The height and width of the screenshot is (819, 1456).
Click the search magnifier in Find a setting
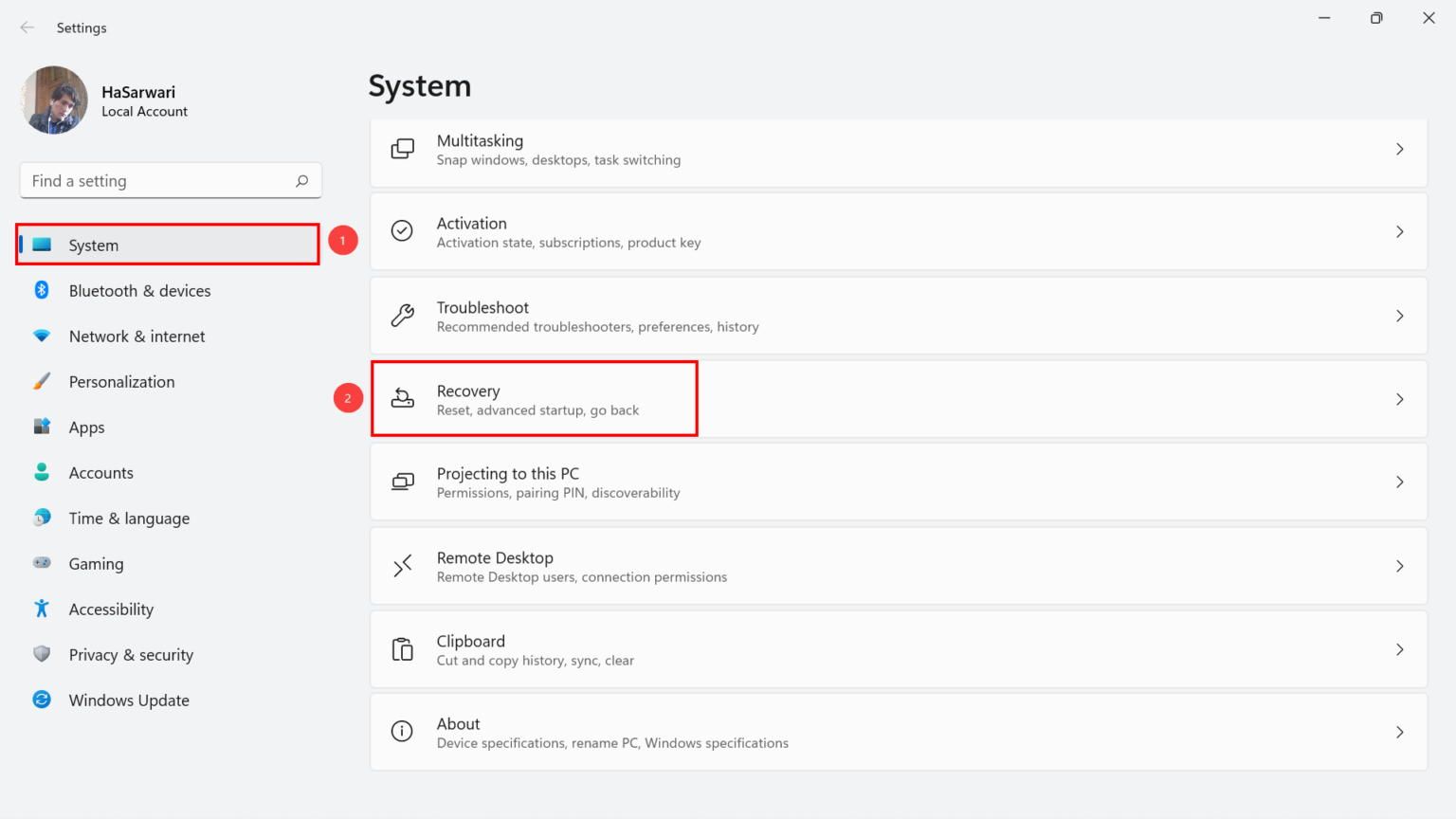click(x=300, y=180)
